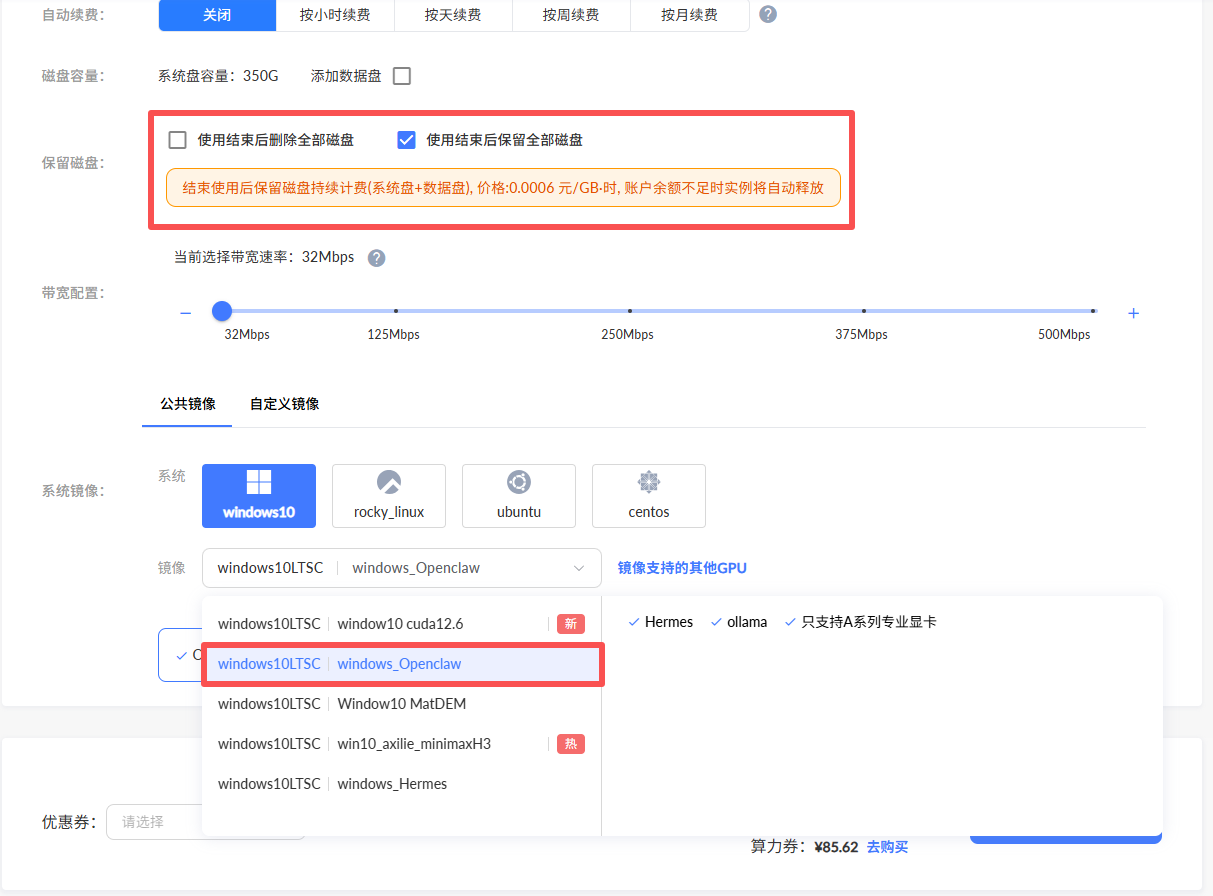Choose 按小时续费 auto-renewal option
The height and width of the screenshot is (896, 1213).
point(335,15)
